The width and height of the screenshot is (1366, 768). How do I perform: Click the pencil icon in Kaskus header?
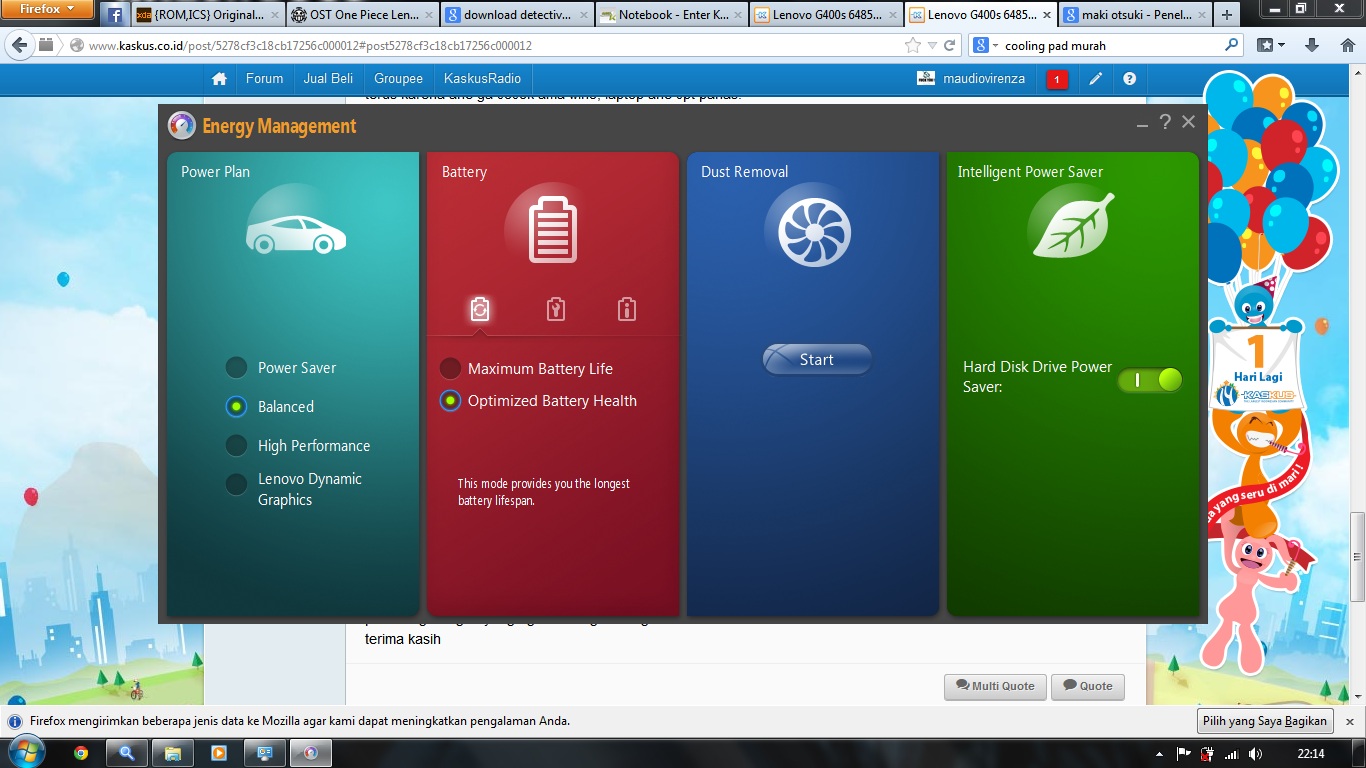1096,79
